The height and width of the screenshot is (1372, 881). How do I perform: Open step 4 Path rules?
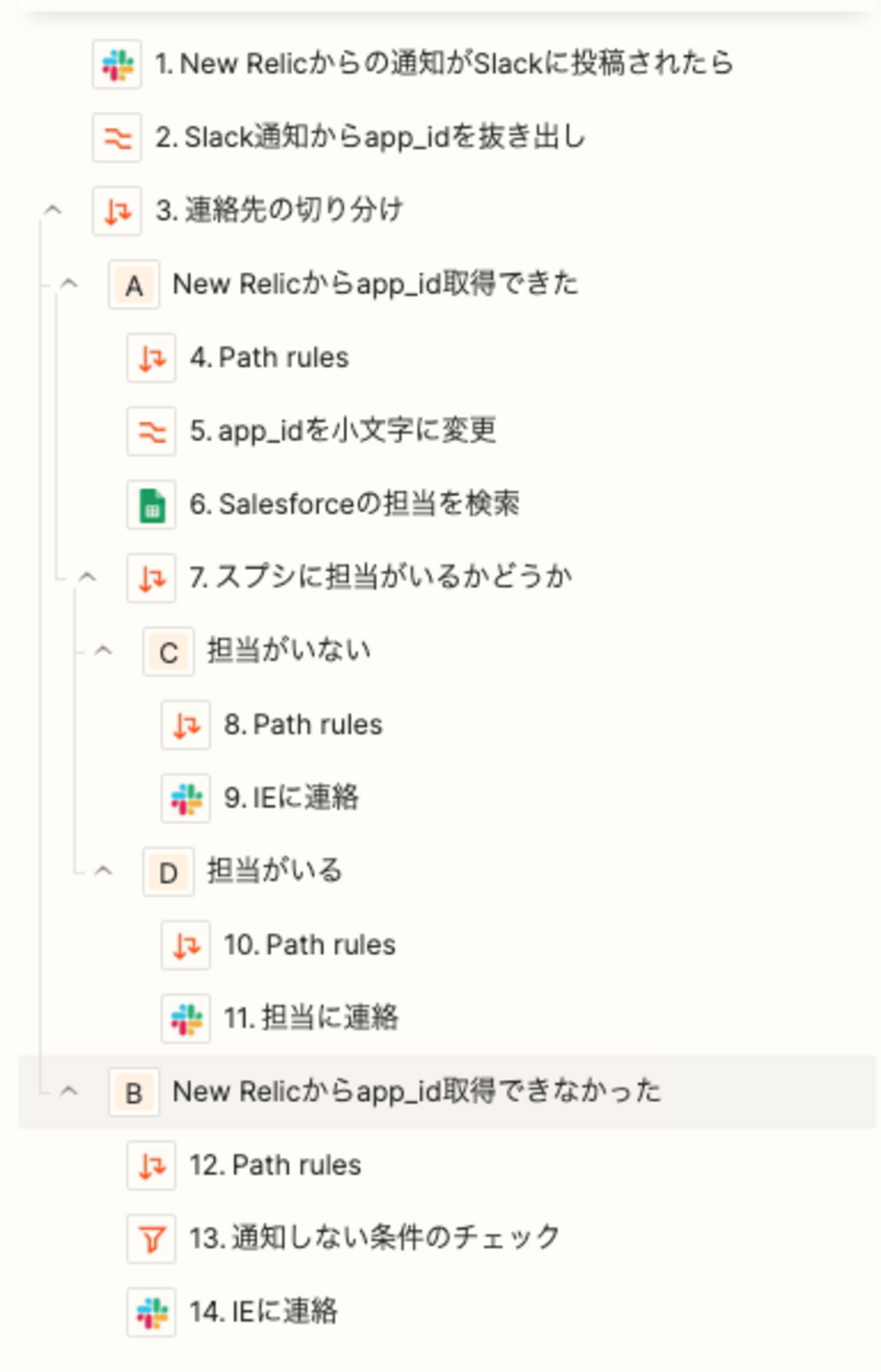tap(269, 358)
